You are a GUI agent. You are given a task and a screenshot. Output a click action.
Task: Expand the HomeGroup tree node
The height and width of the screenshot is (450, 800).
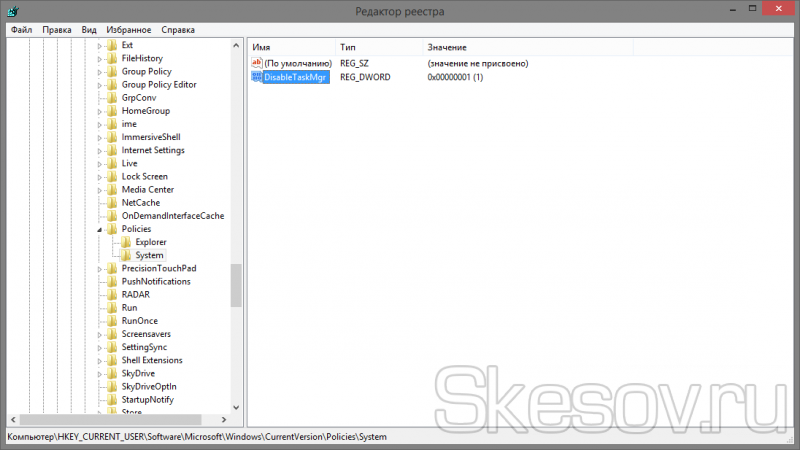[x=100, y=111]
